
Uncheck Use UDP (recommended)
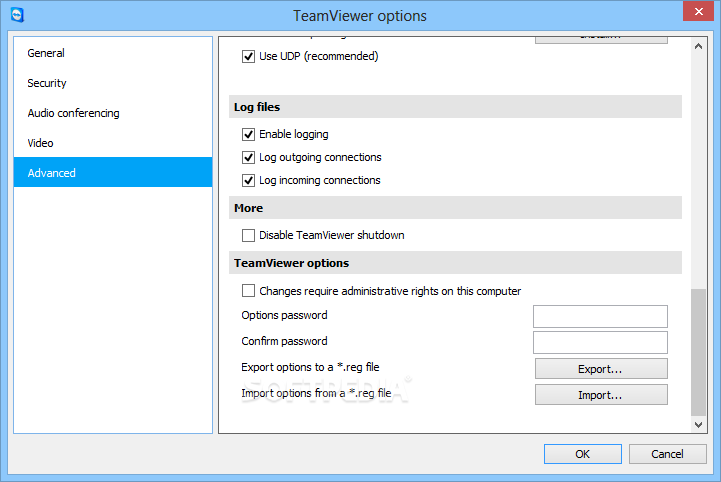point(248,57)
